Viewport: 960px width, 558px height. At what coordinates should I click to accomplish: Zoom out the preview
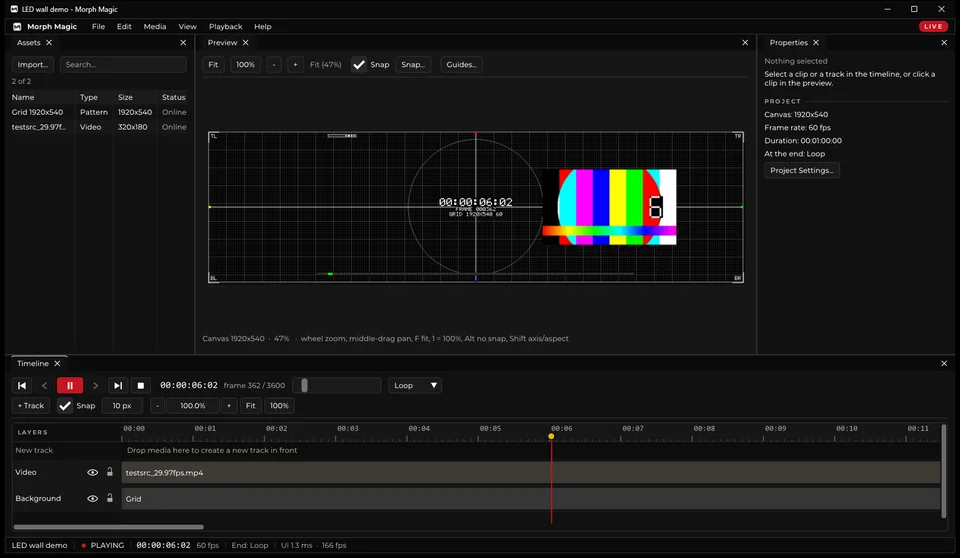click(x=274, y=64)
